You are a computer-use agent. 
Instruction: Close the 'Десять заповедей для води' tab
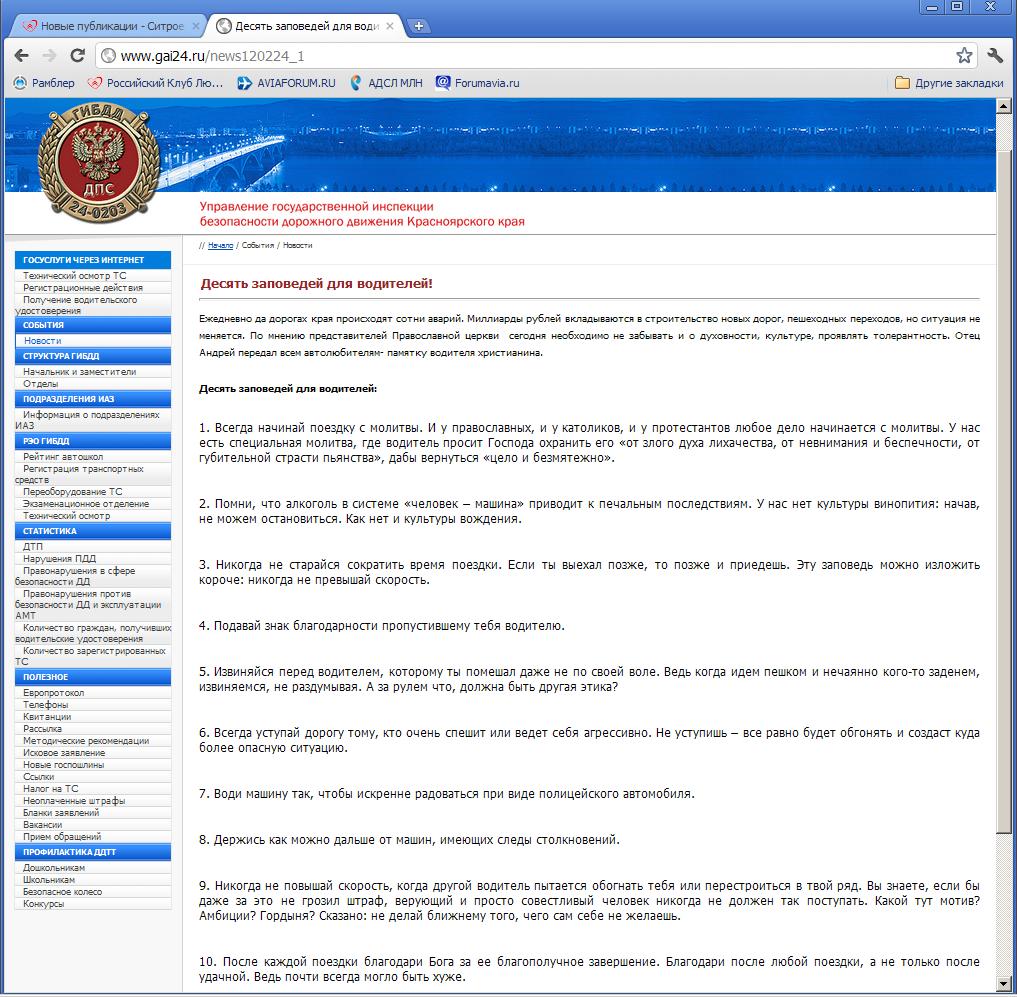[x=390, y=26]
